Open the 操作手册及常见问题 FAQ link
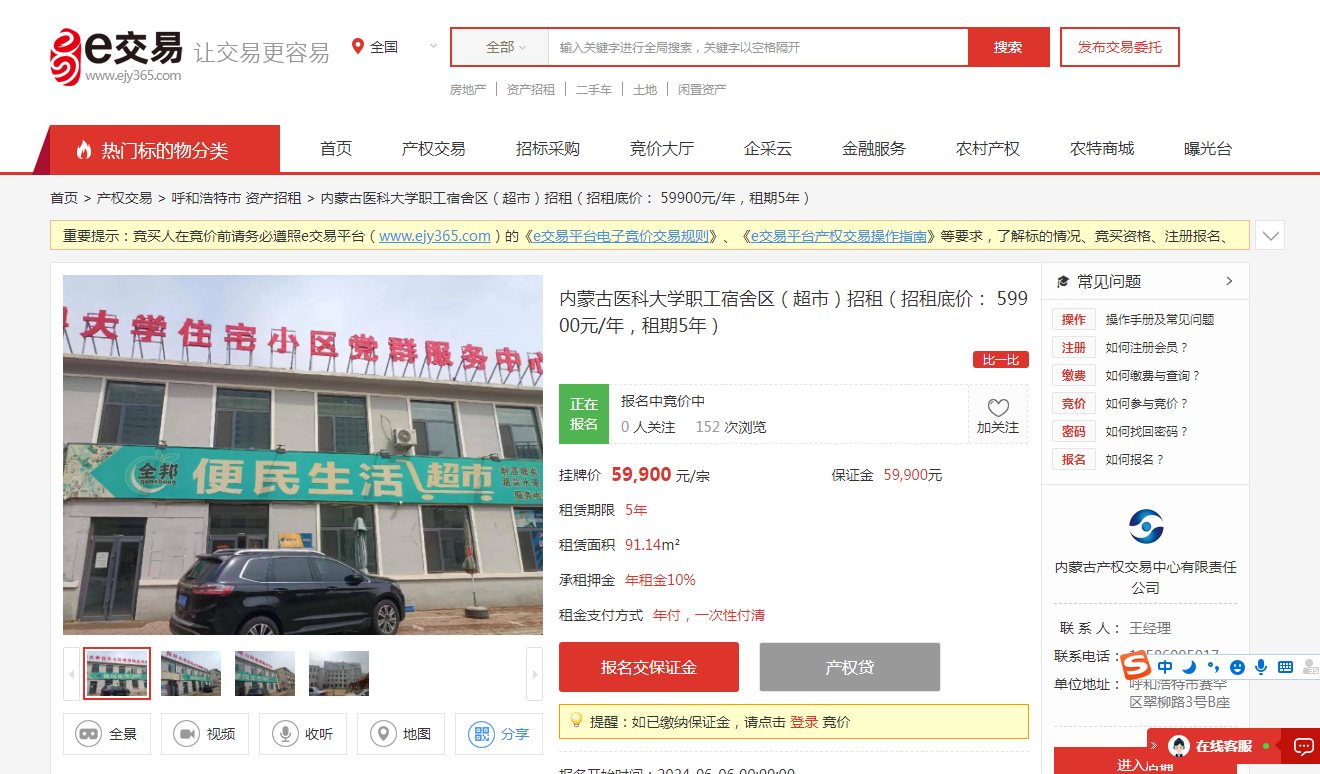Viewport: 1320px width, 774px height. (x=1160, y=320)
